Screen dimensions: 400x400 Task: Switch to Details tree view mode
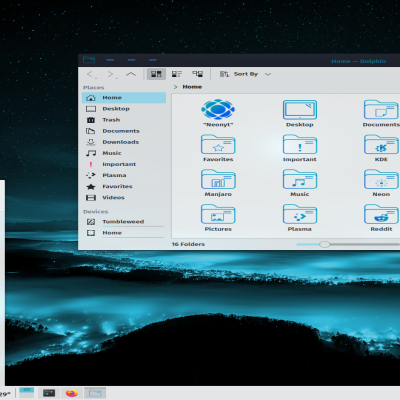point(198,74)
